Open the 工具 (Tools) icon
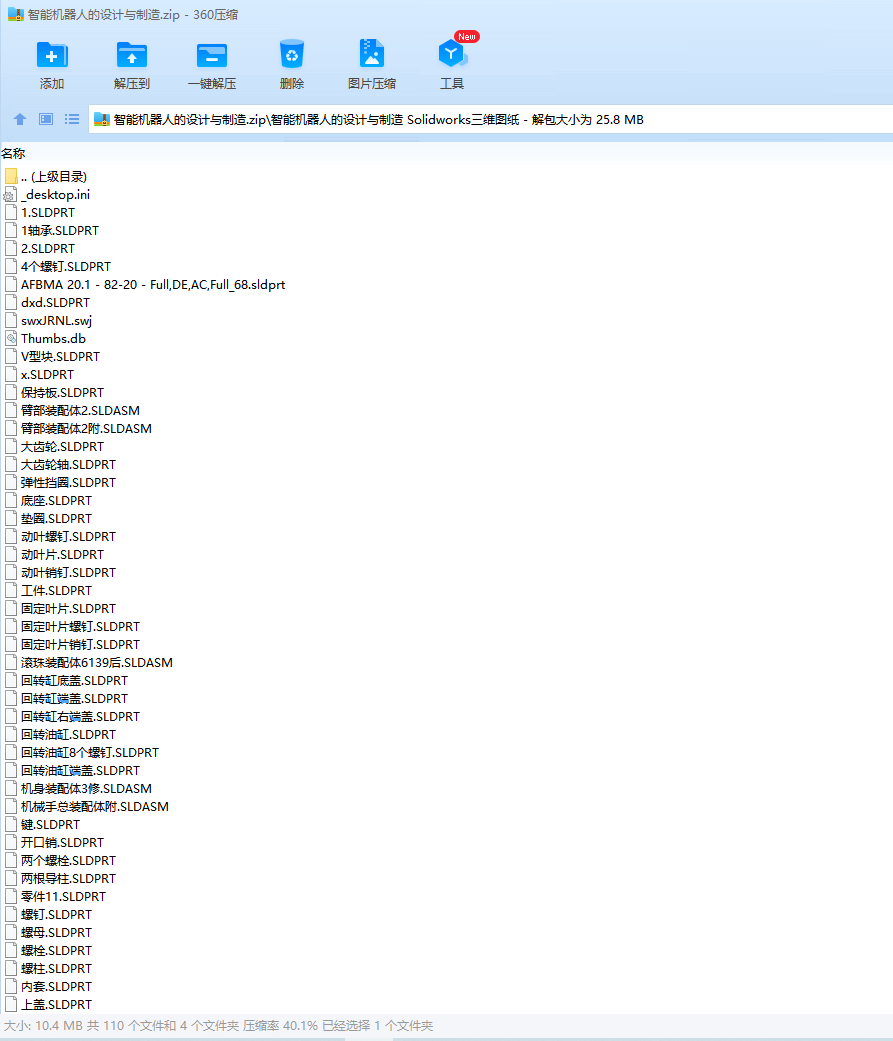Viewport: 893px width, 1041px height. (x=452, y=54)
